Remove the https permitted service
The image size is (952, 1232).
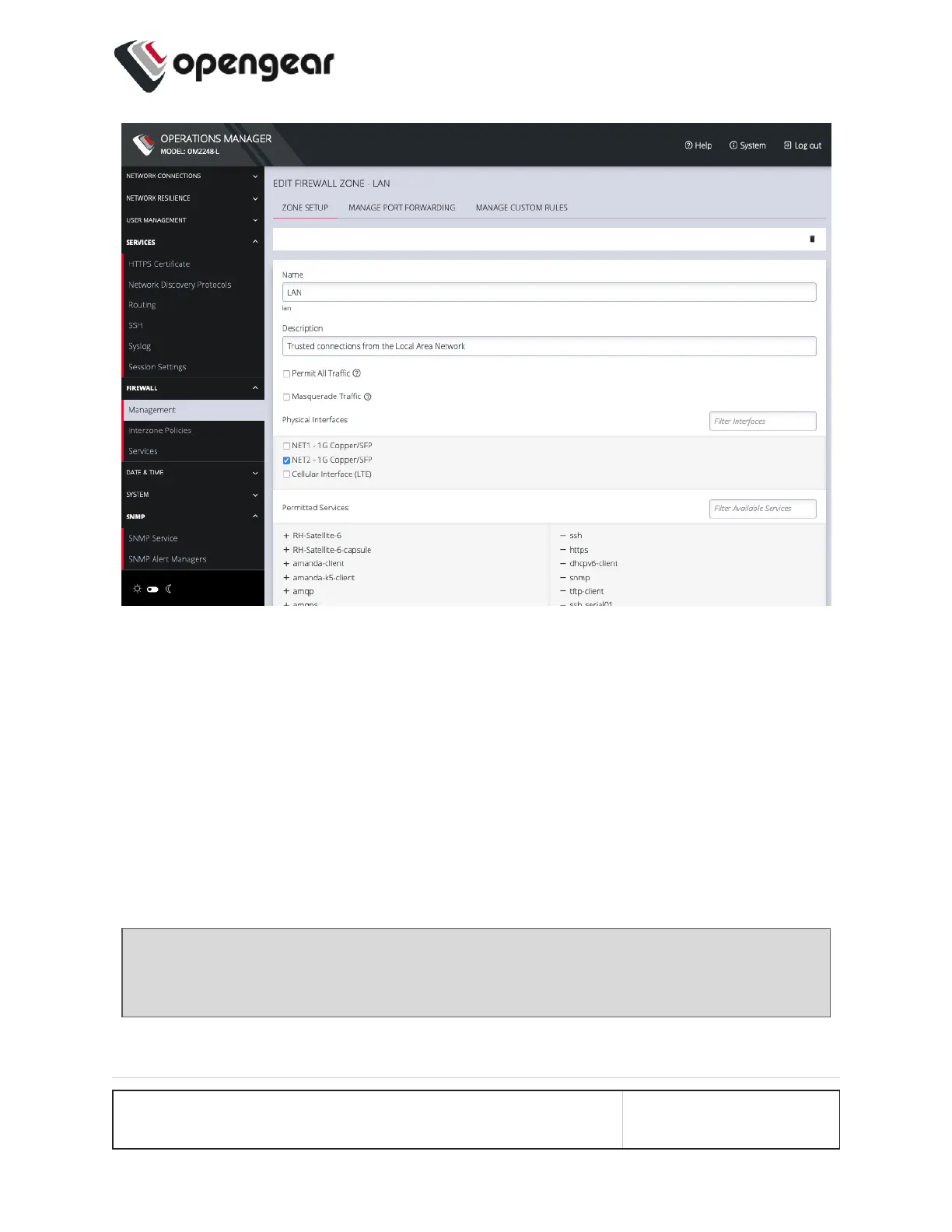click(x=563, y=550)
